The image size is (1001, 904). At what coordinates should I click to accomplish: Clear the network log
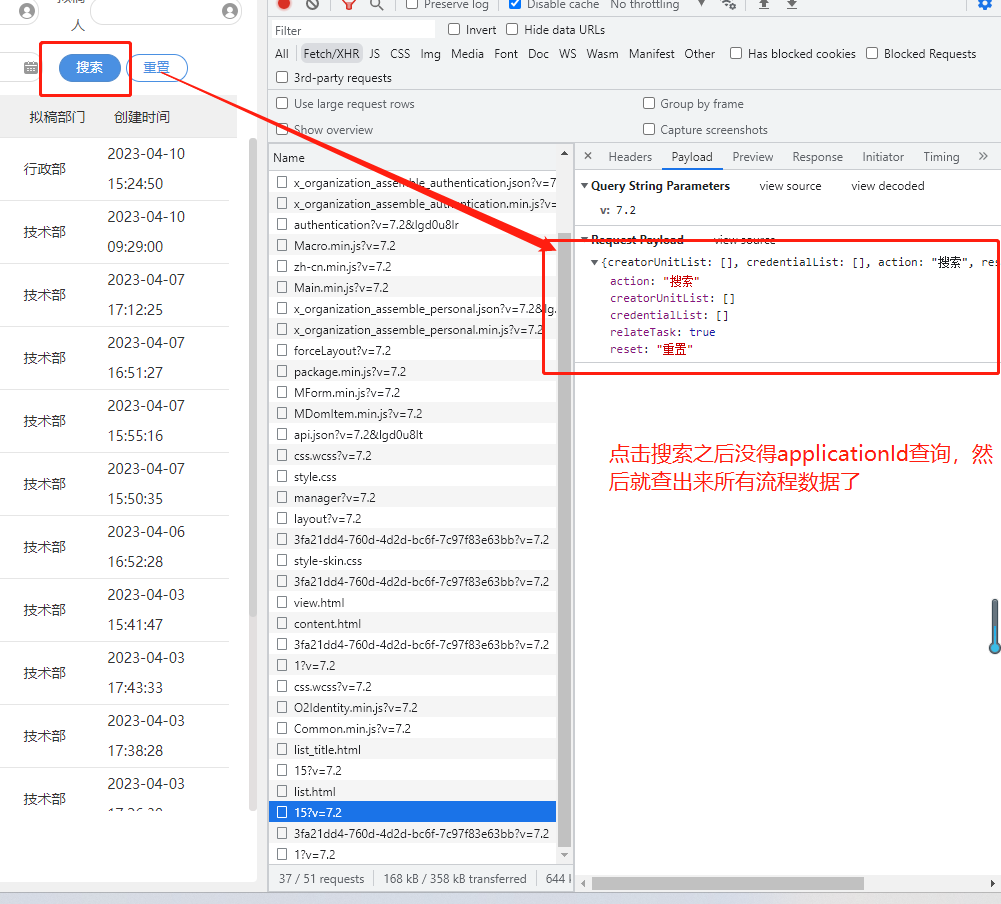coord(312,4)
